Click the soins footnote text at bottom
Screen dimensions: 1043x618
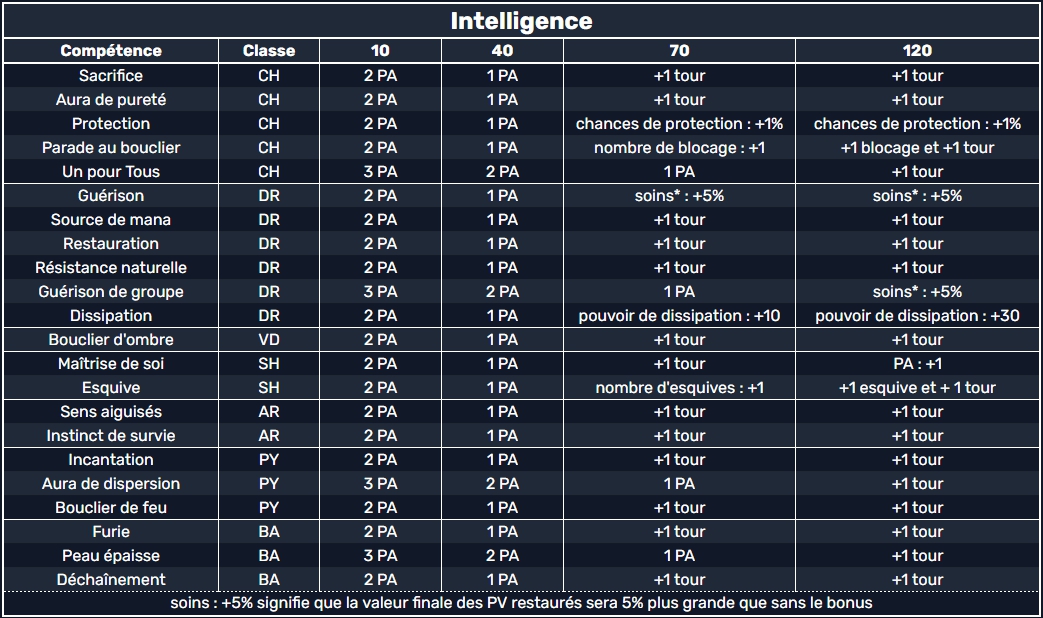521,603
